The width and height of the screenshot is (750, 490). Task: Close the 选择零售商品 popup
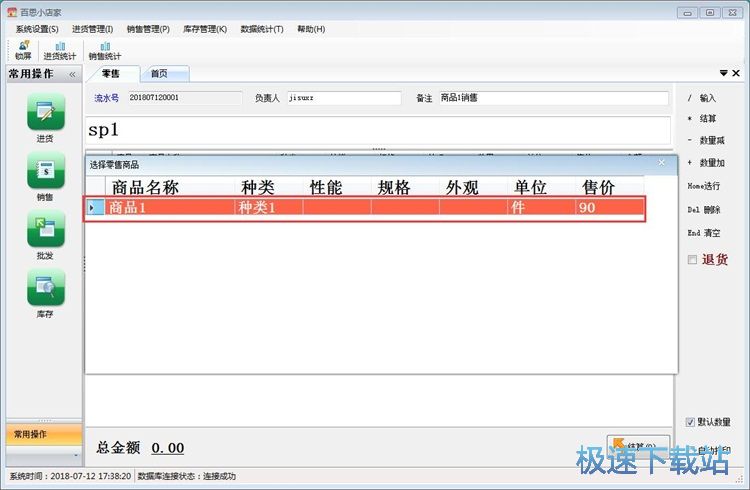click(x=662, y=163)
